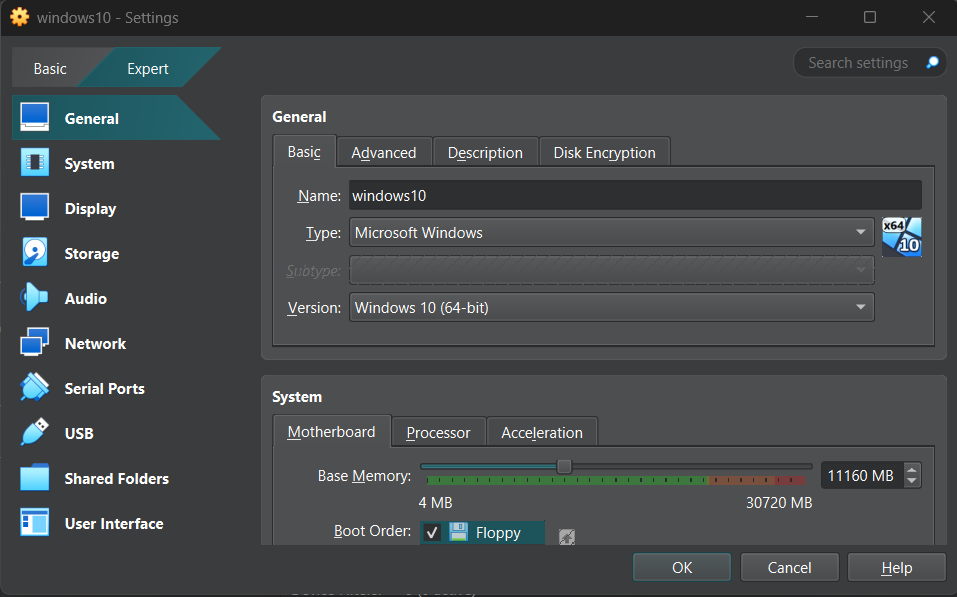Select the Serial Ports label in the sidebar
957x597 pixels.
104,389
